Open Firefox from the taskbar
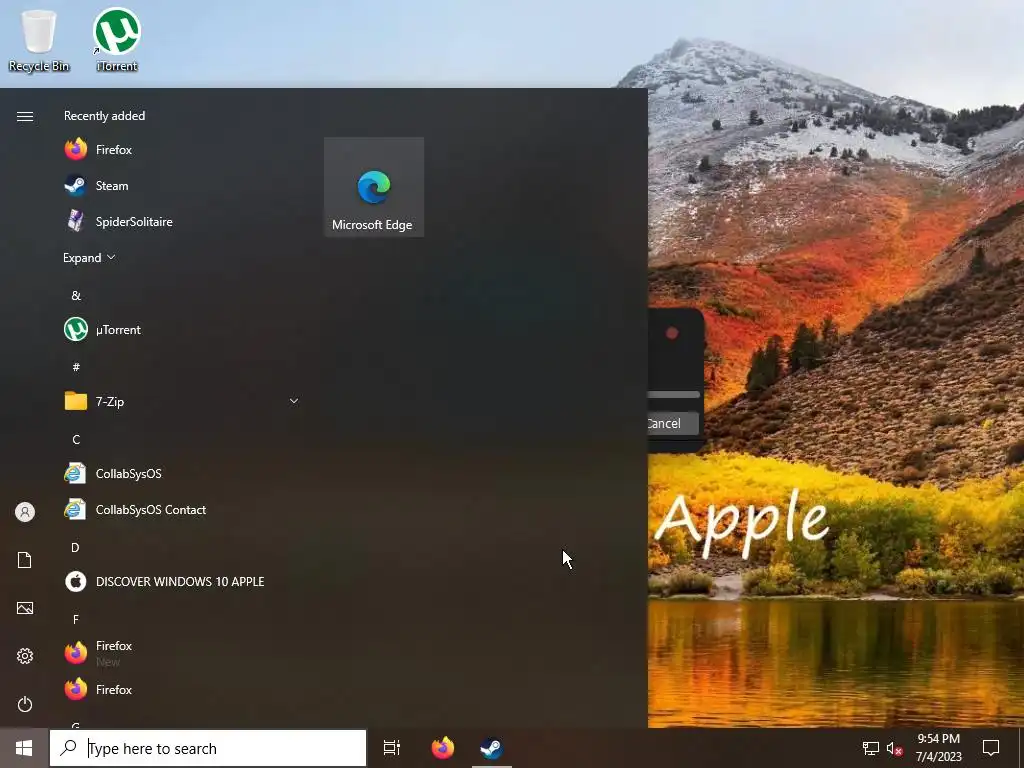Viewport: 1024px width, 768px height. point(443,748)
